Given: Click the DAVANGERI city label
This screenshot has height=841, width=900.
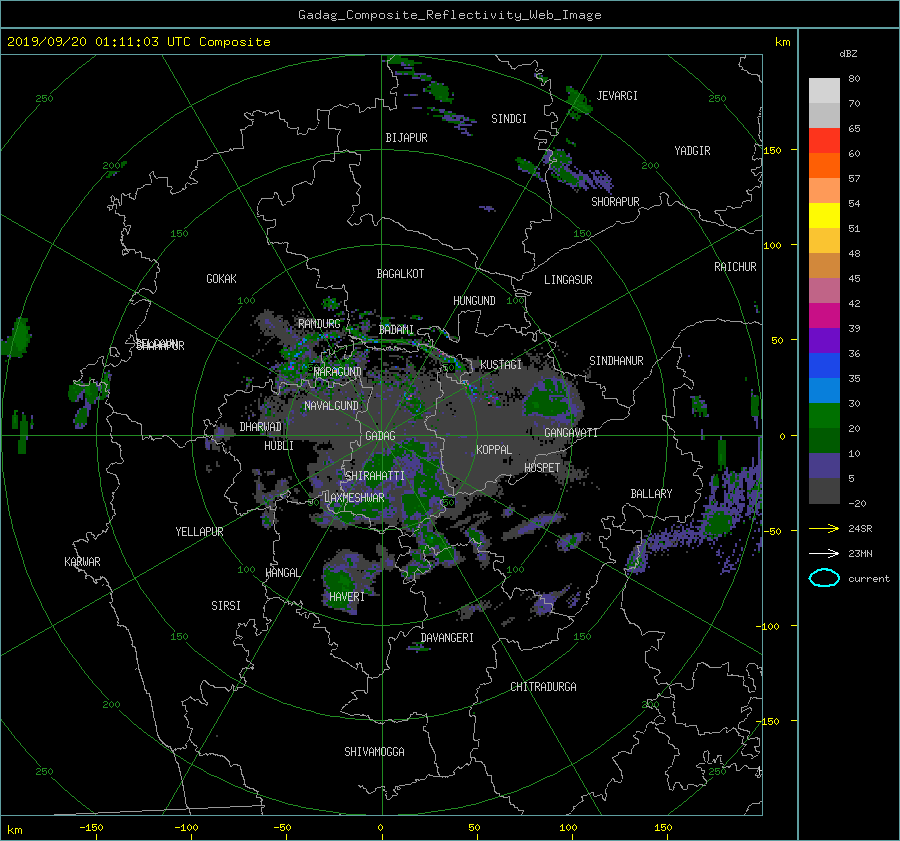Looking at the screenshot, I should [x=447, y=638].
